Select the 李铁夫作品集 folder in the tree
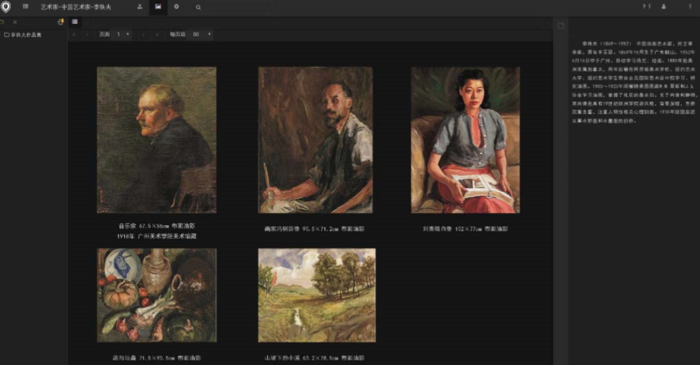 click(23, 35)
